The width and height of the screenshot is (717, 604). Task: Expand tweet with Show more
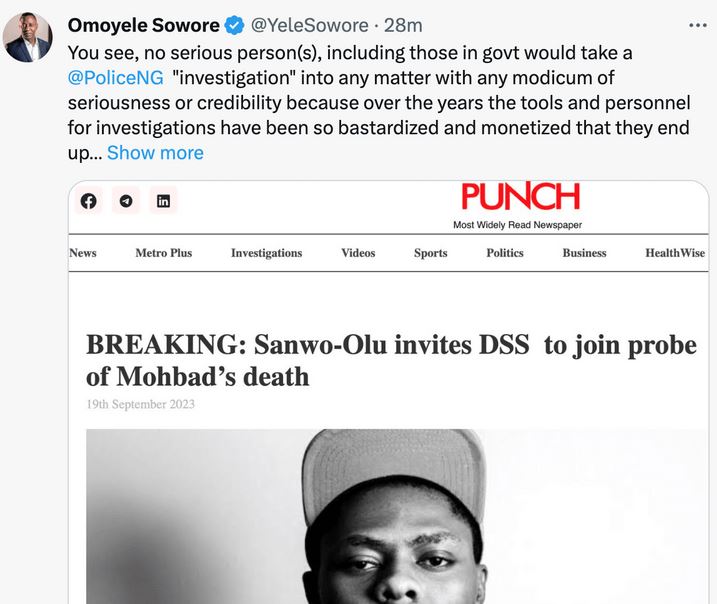155,153
